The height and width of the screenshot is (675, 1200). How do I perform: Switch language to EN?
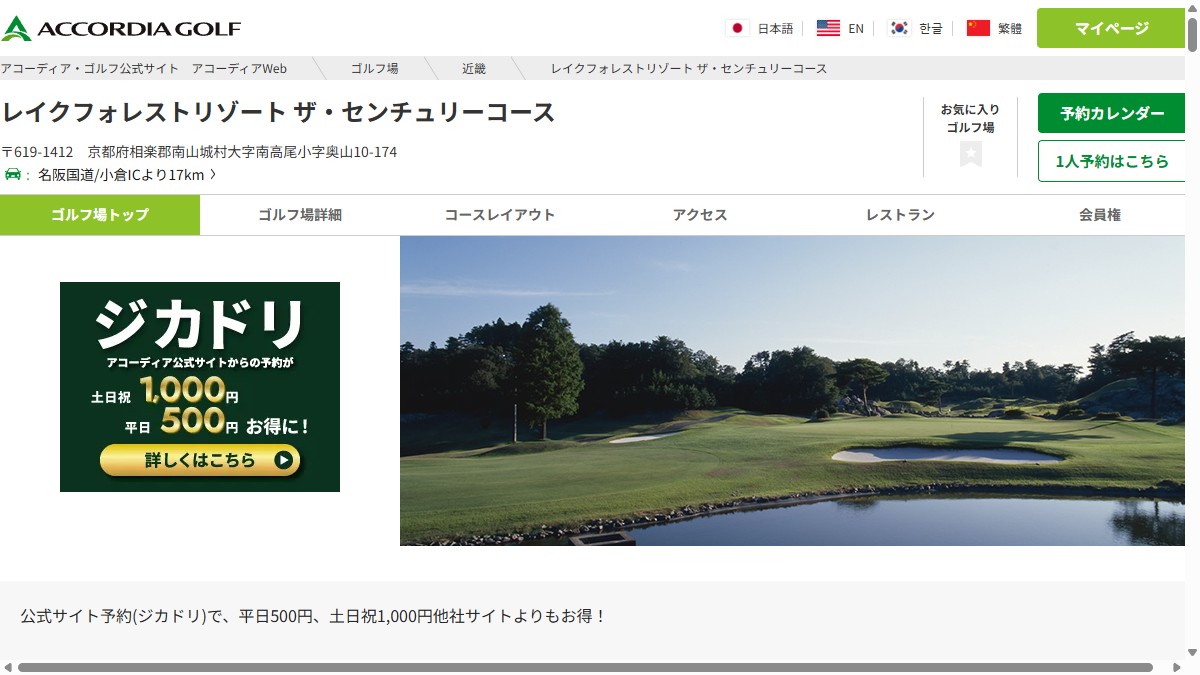tap(856, 28)
